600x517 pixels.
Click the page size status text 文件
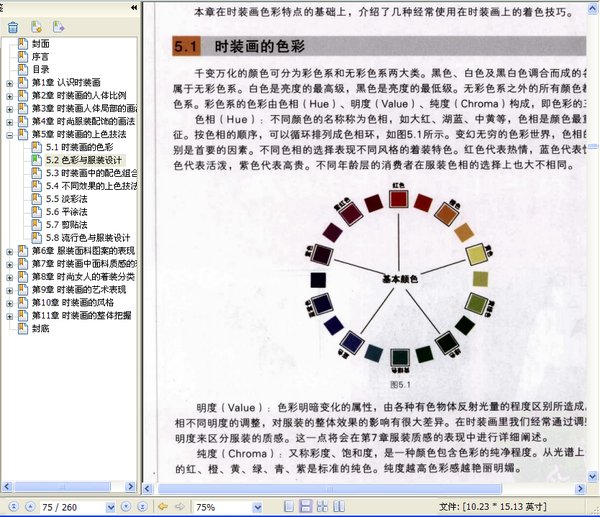pyautogui.click(x=493, y=507)
